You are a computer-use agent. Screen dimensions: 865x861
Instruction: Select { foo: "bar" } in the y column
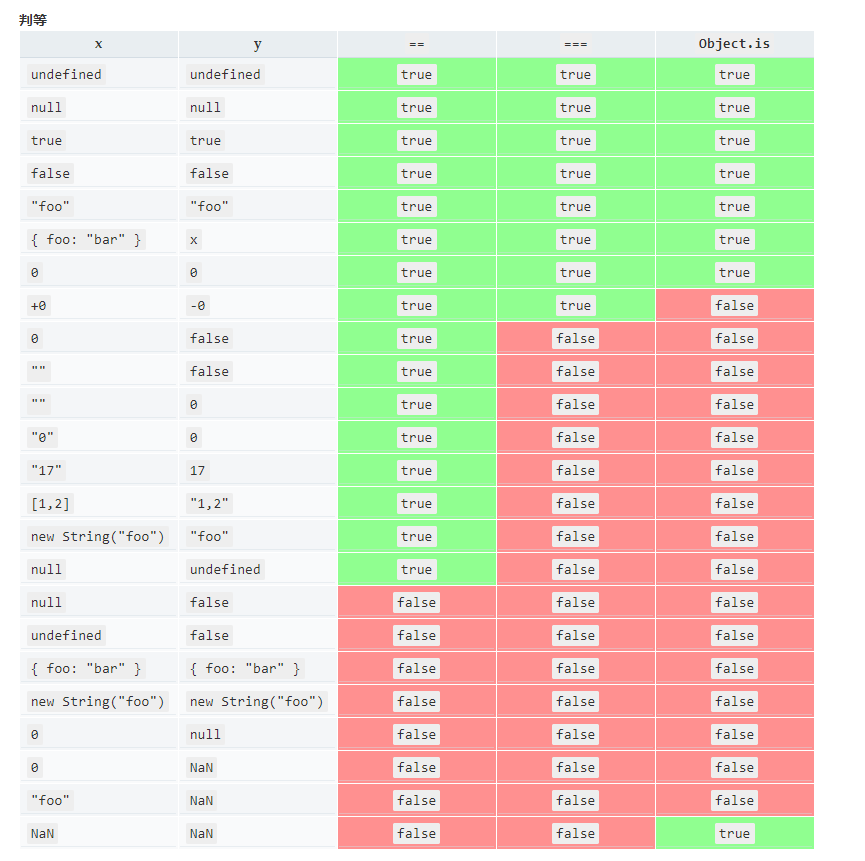click(x=245, y=668)
